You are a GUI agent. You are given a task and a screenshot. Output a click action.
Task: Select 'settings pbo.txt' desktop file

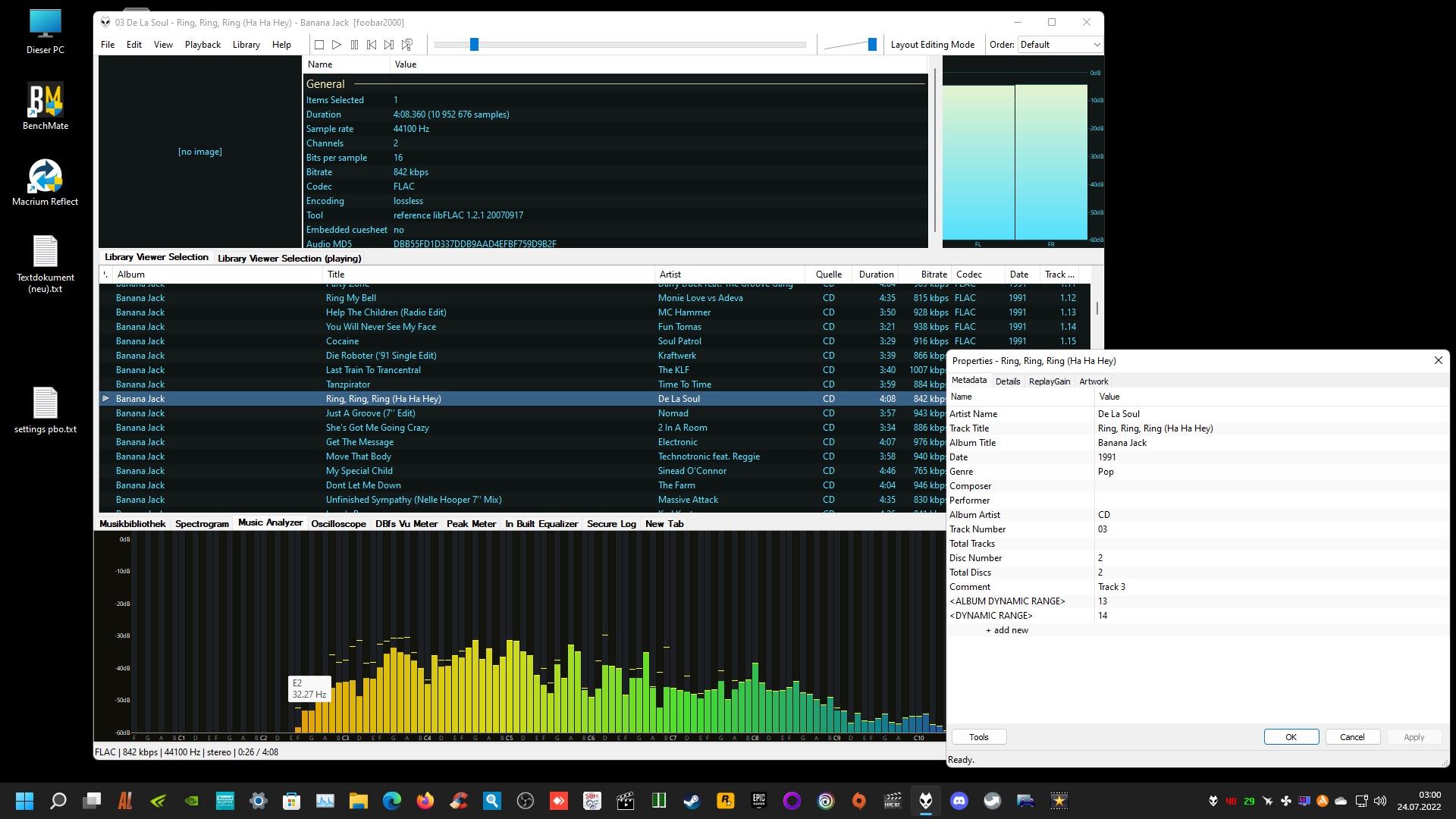coord(45,410)
